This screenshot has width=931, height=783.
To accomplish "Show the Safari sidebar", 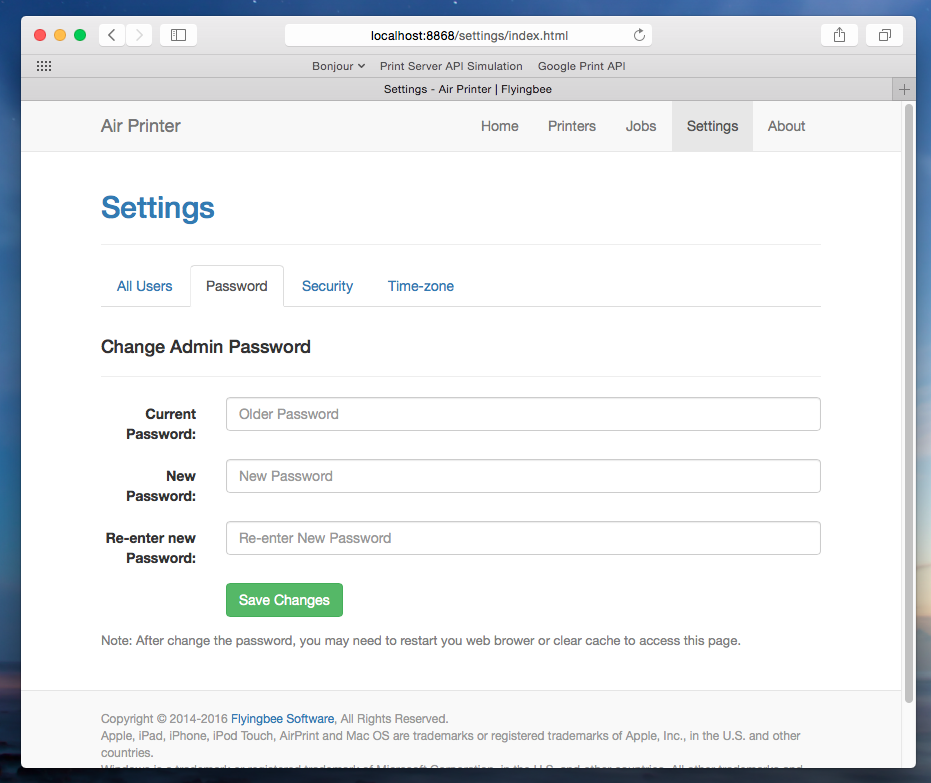I will (x=178, y=35).
